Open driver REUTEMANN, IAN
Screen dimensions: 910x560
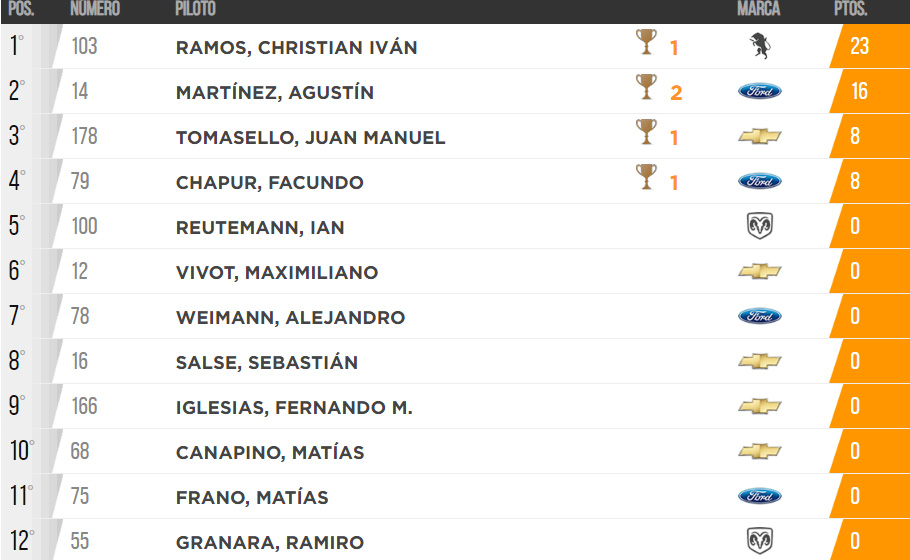point(260,227)
